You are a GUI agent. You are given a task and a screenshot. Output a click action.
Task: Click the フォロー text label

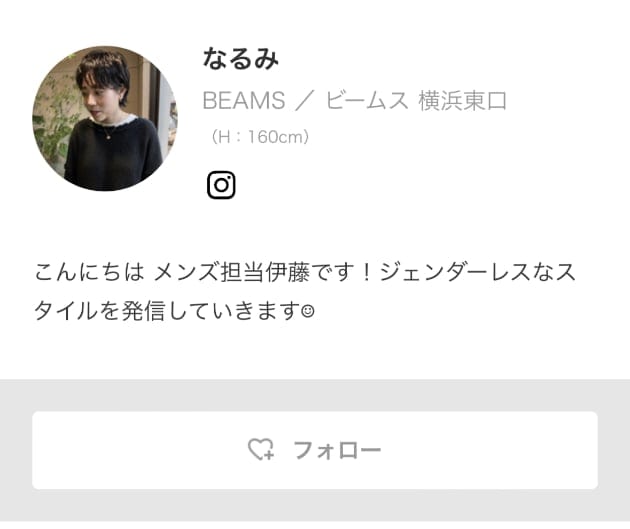(x=337, y=450)
